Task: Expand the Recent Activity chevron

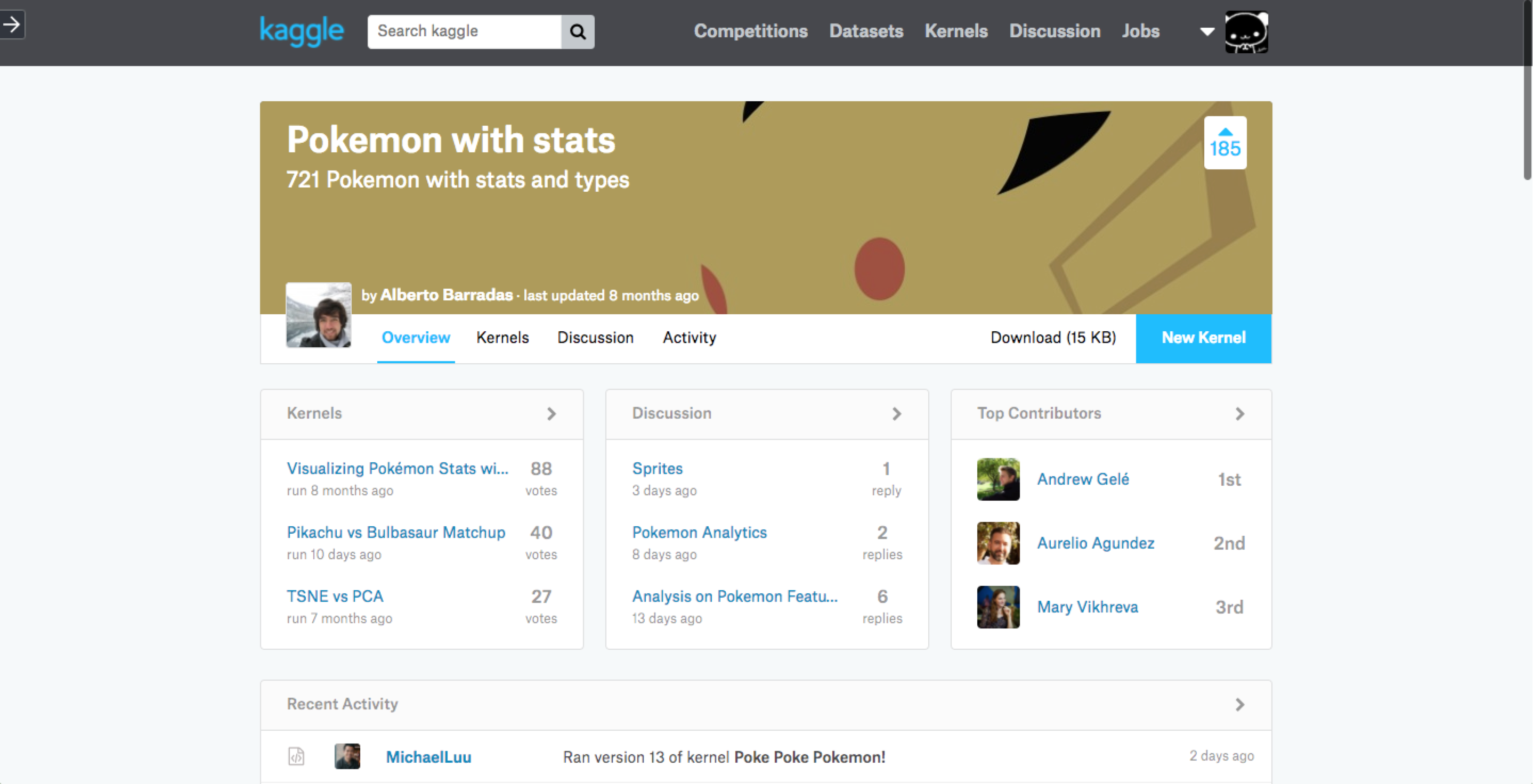Action: coord(1239,704)
